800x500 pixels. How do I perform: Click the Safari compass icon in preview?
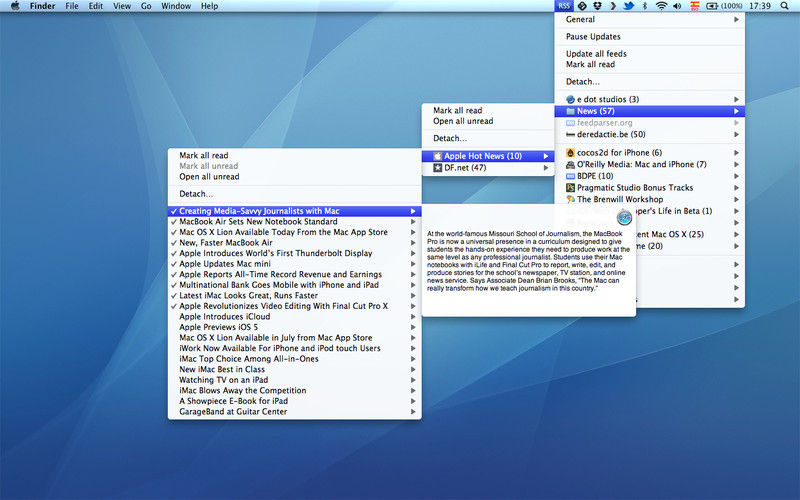pyautogui.click(x=623, y=217)
